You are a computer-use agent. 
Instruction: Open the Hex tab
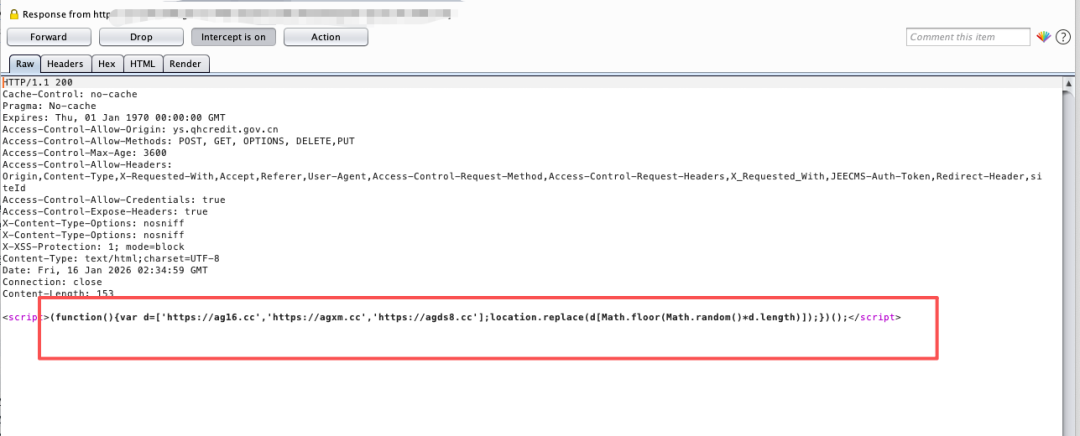(107, 64)
